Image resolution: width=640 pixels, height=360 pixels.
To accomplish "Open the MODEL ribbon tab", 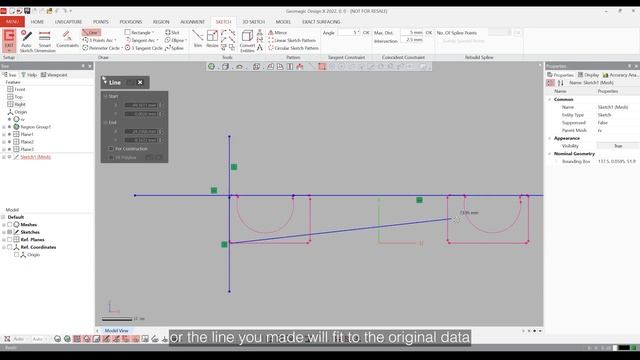I will [283, 22].
